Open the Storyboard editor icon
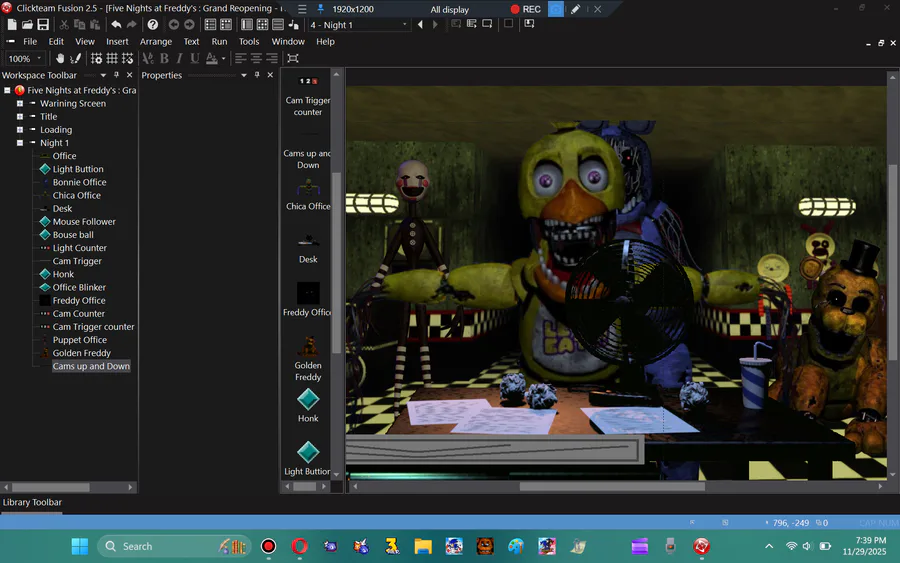 (x=210, y=25)
